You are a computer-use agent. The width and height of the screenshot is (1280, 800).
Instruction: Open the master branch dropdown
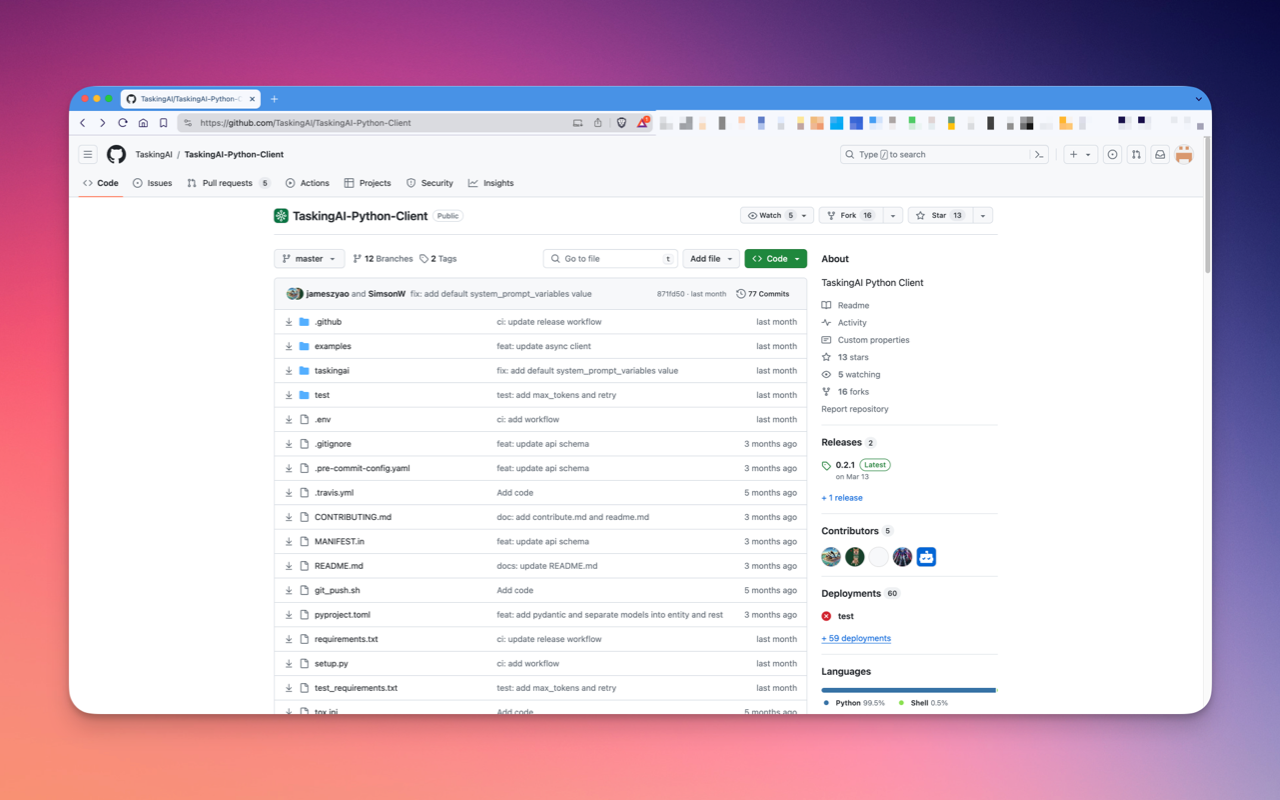coord(308,258)
